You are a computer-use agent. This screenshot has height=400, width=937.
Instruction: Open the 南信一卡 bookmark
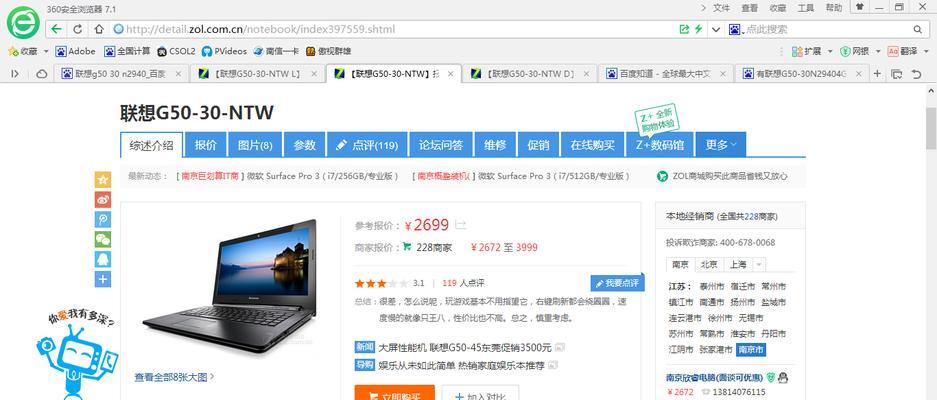coord(275,51)
